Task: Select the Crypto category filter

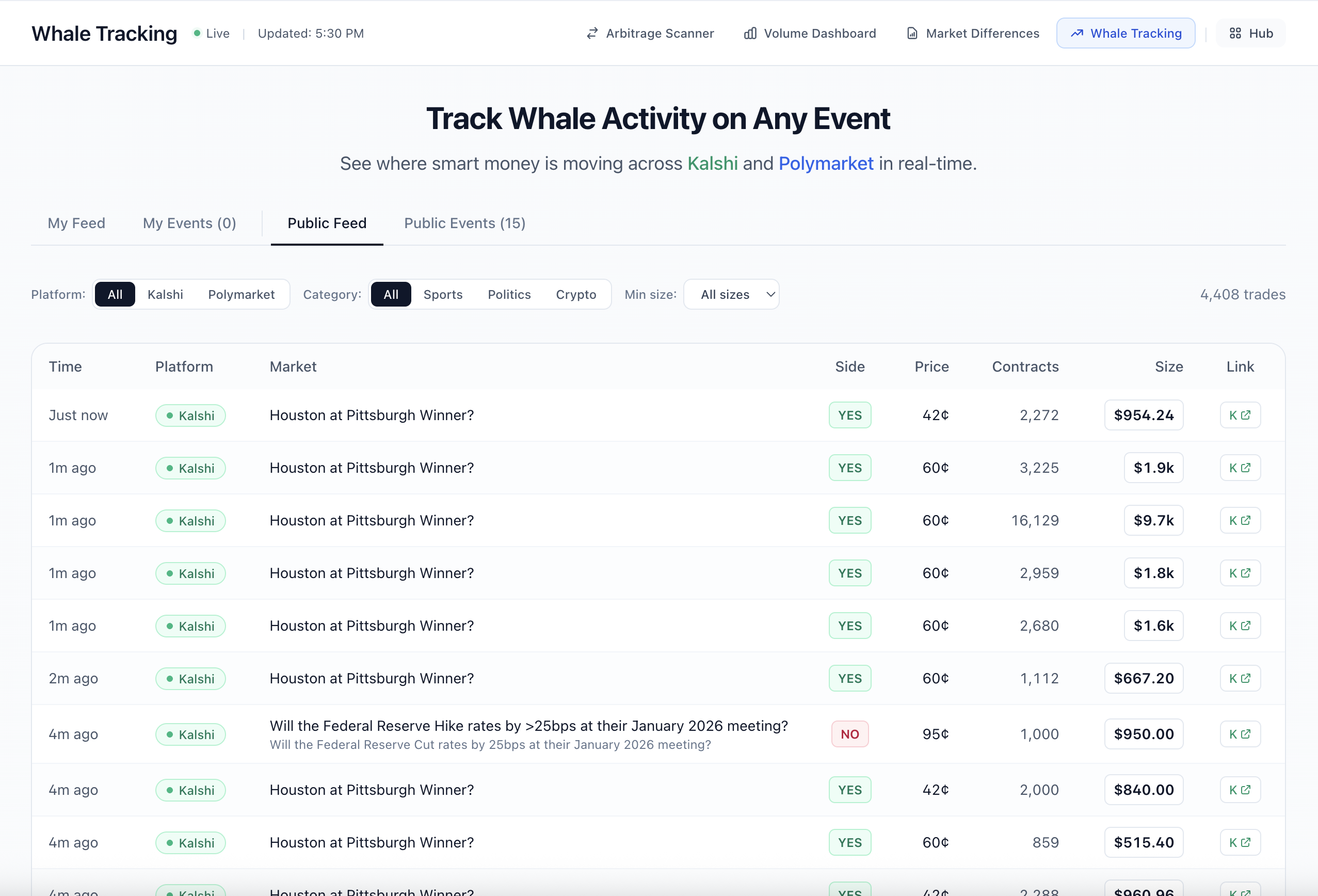Action: tap(575, 294)
